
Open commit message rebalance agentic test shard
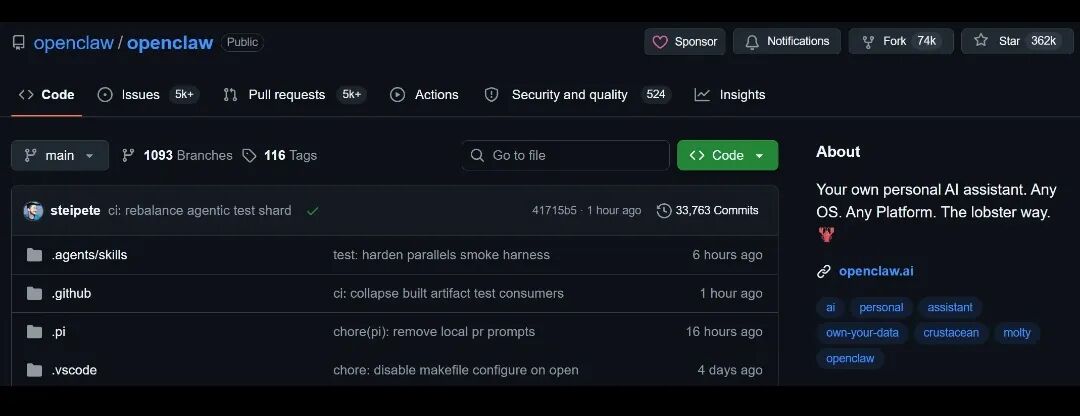coord(200,211)
